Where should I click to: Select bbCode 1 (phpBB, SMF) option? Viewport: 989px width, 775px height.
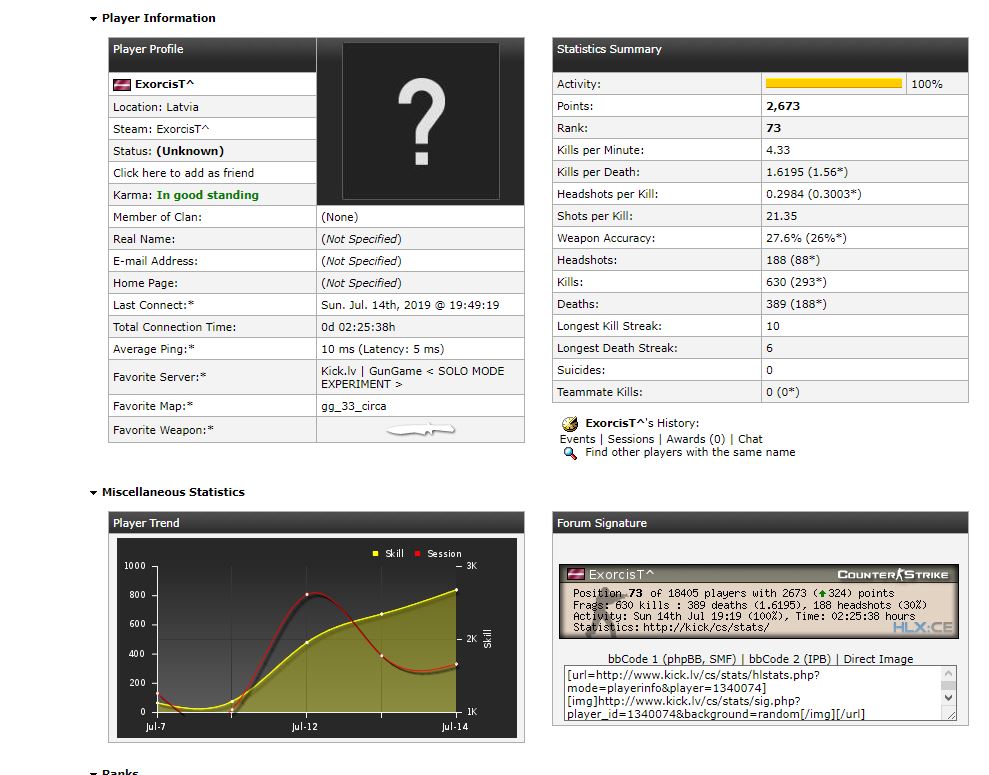(x=672, y=659)
